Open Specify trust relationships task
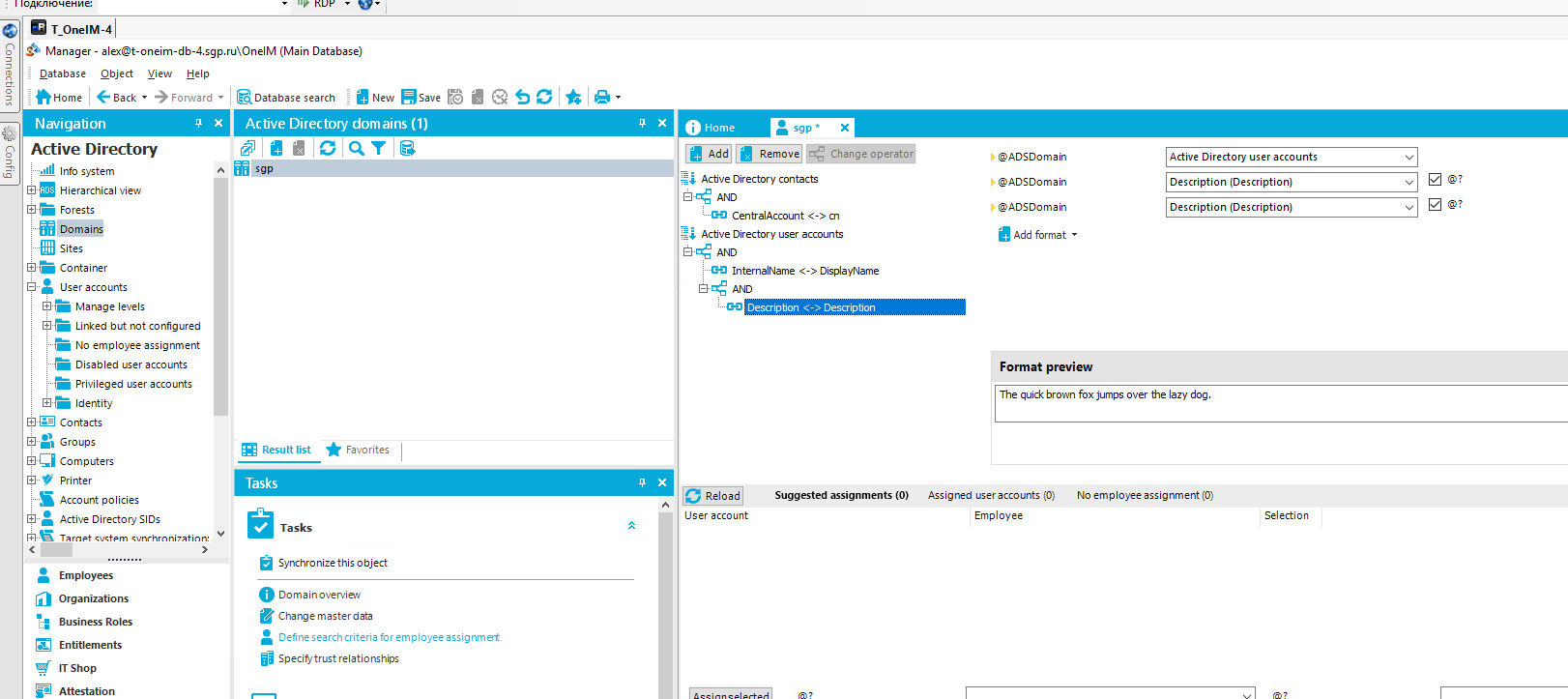1568x699 pixels. click(x=338, y=658)
